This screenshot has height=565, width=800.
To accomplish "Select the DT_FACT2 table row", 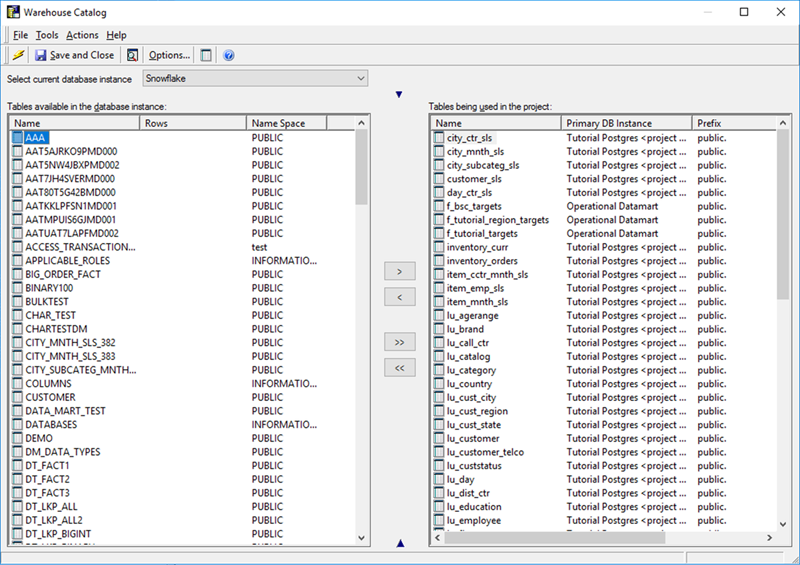I will pos(48,479).
